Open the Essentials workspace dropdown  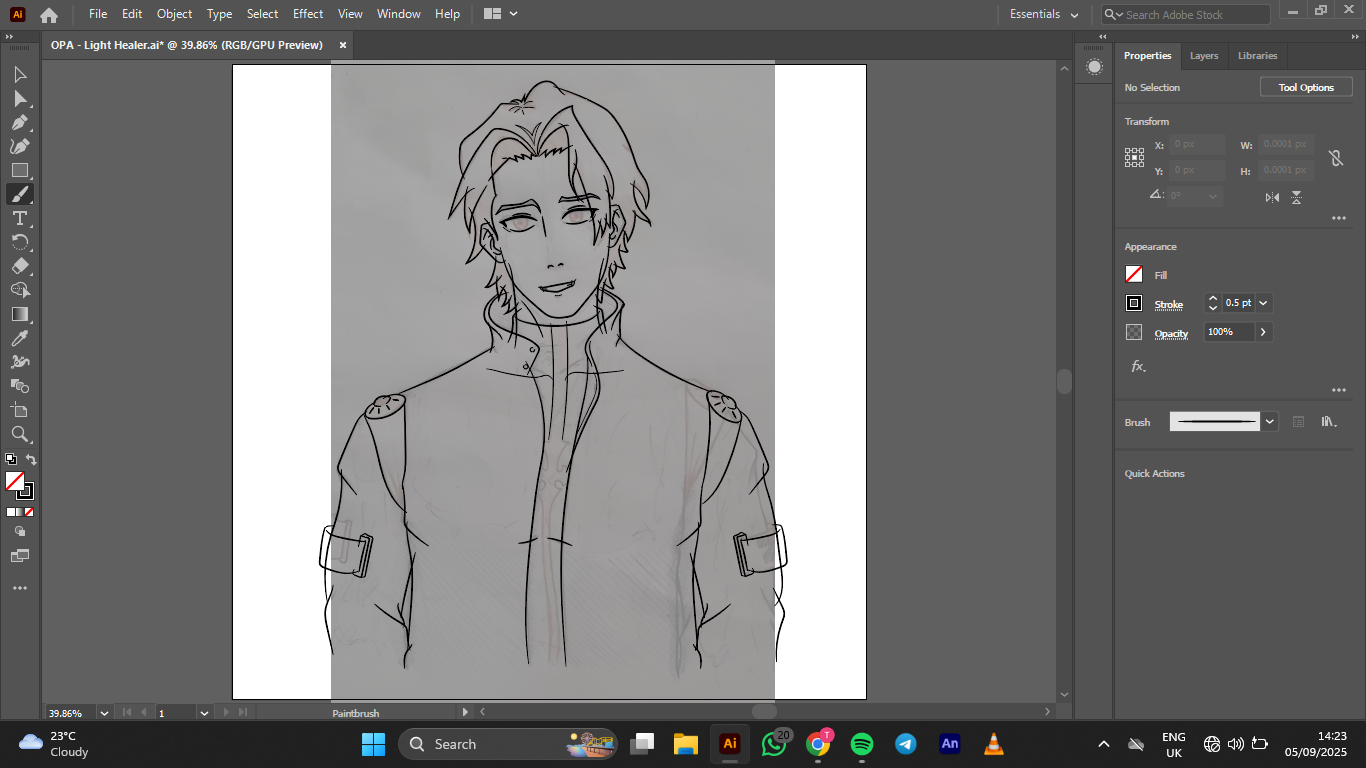(x=1044, y=14)
